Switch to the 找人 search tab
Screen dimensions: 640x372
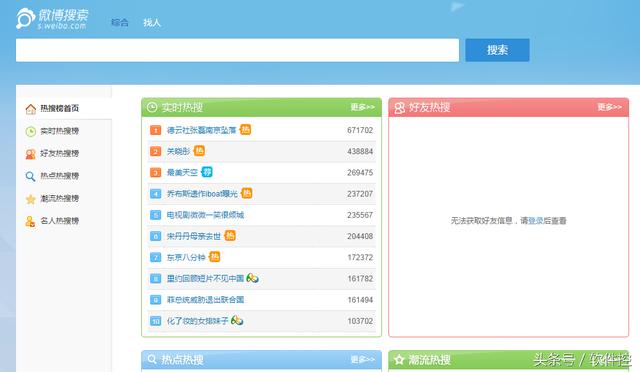[152, 22]
